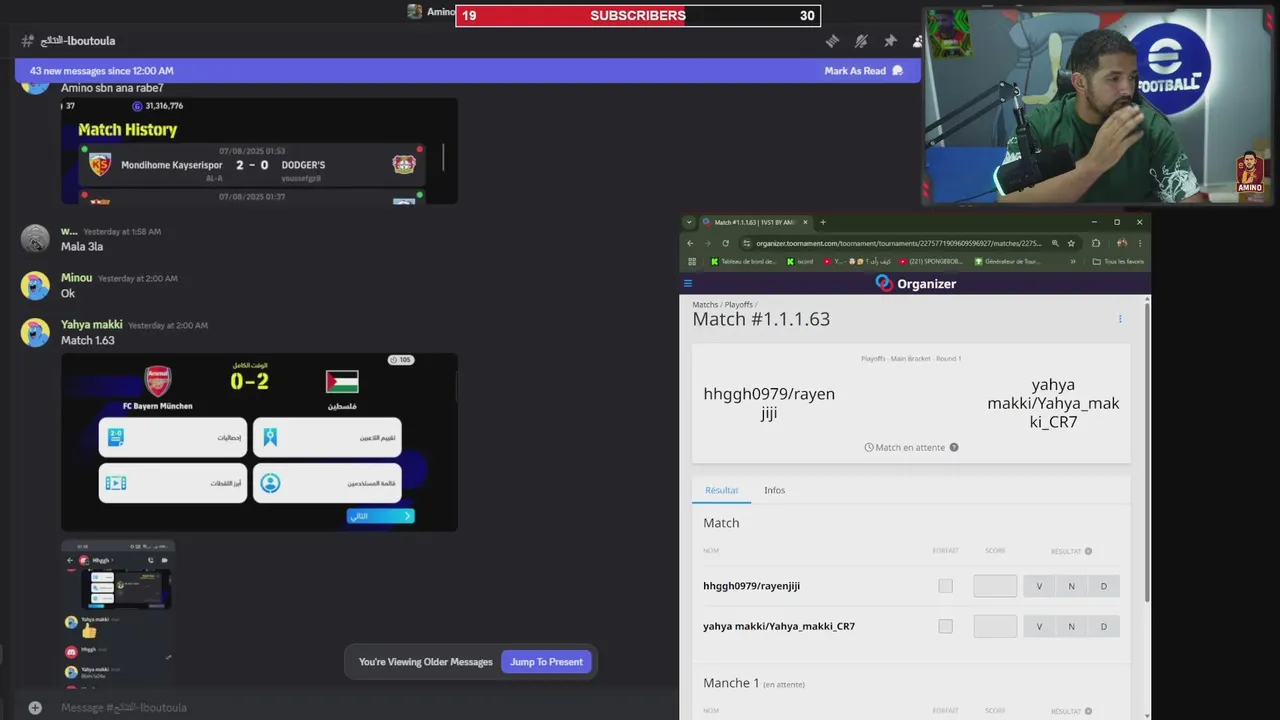Bookmark this page with the star icon

(1071, 243)
